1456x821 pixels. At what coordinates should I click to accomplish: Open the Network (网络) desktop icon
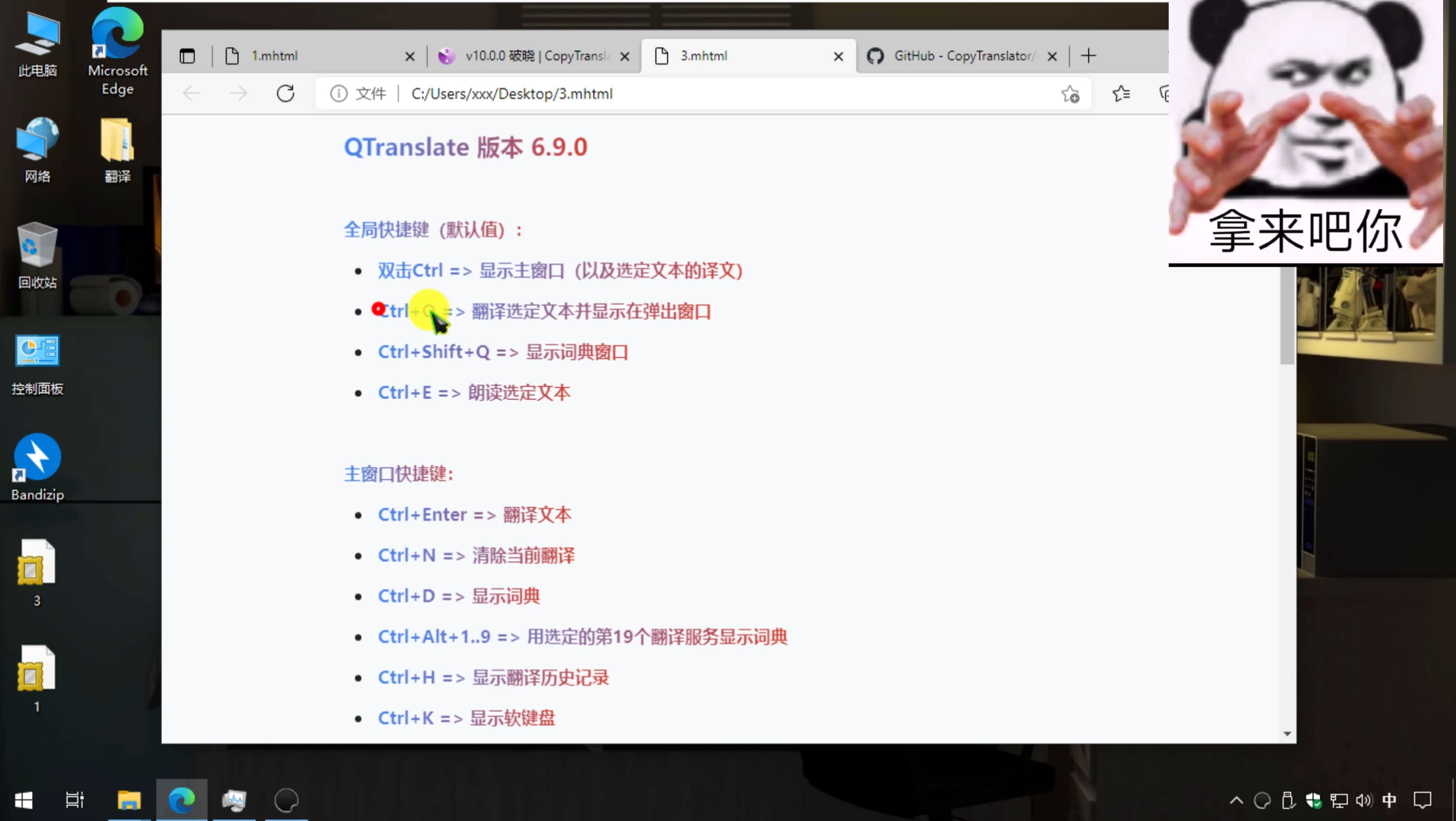click(37, 150)
